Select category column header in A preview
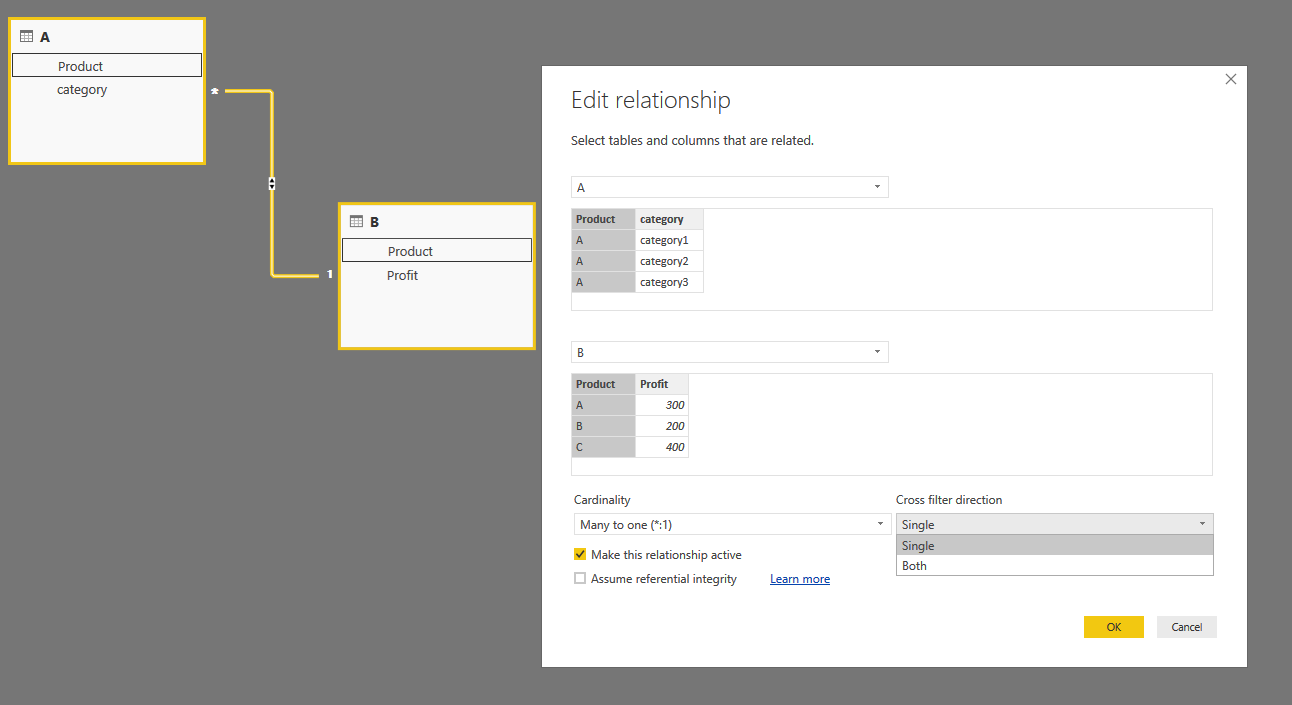 [x=669, y=219]
